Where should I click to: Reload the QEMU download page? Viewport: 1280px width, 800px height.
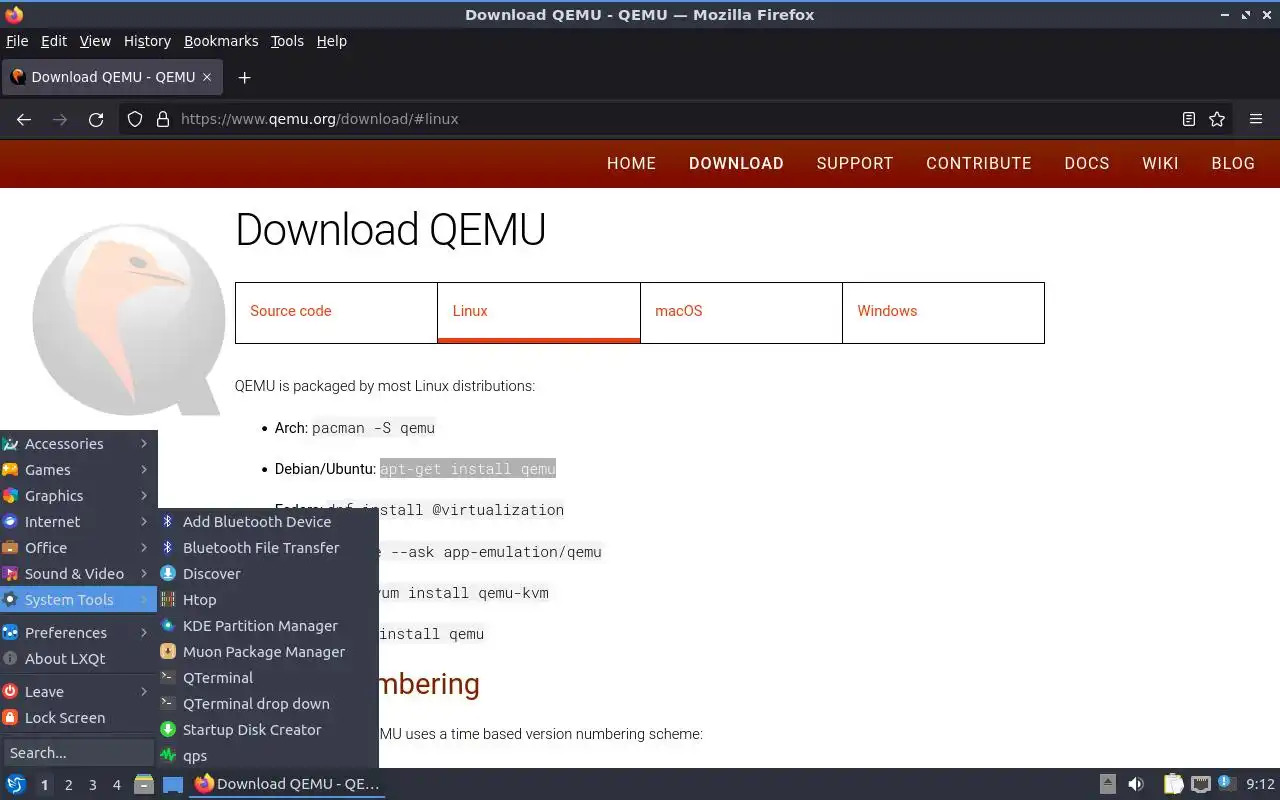pos(96,119)
